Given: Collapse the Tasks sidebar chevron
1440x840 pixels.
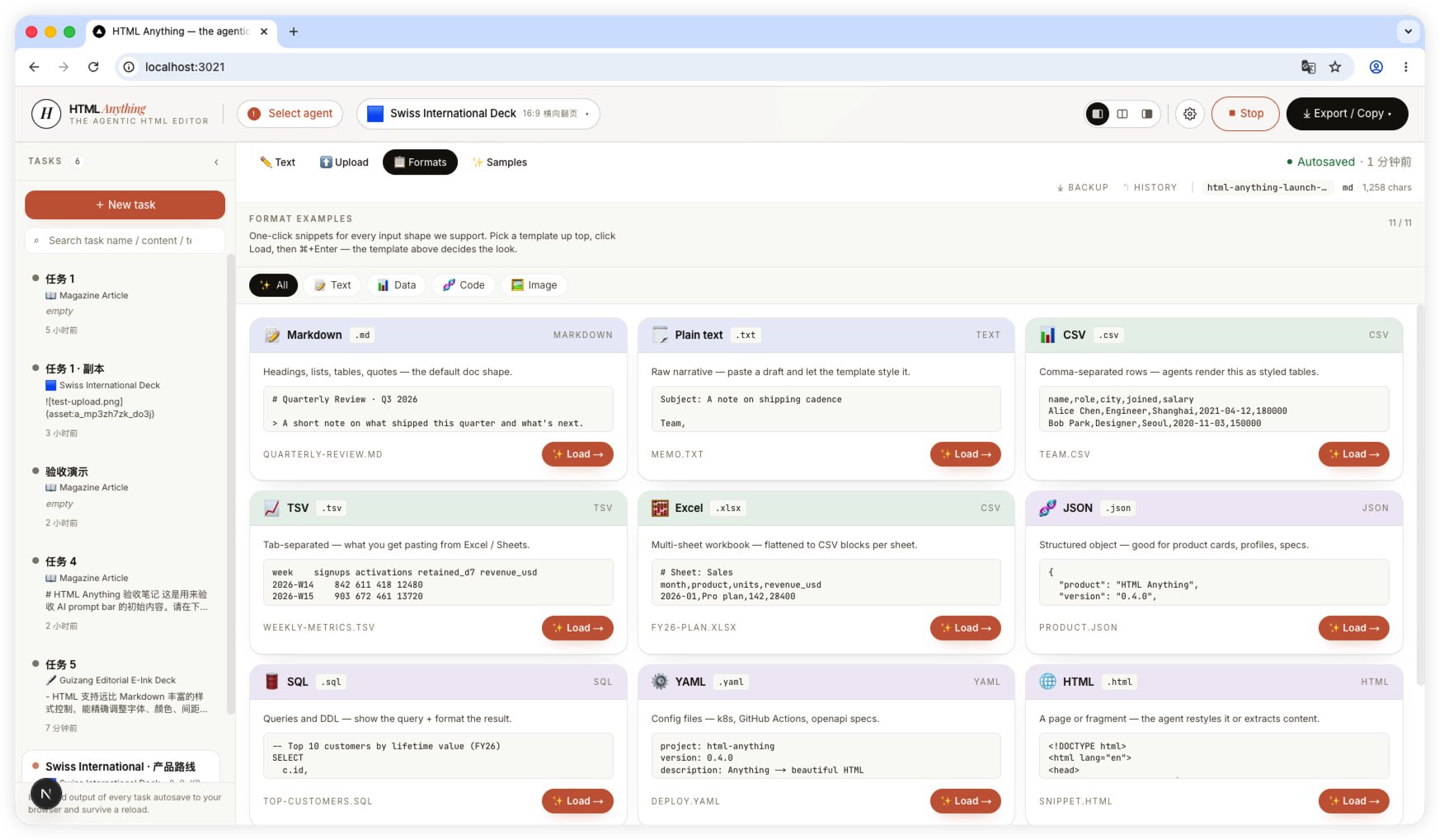Looking at the screenshot, I should pos(216,162).
